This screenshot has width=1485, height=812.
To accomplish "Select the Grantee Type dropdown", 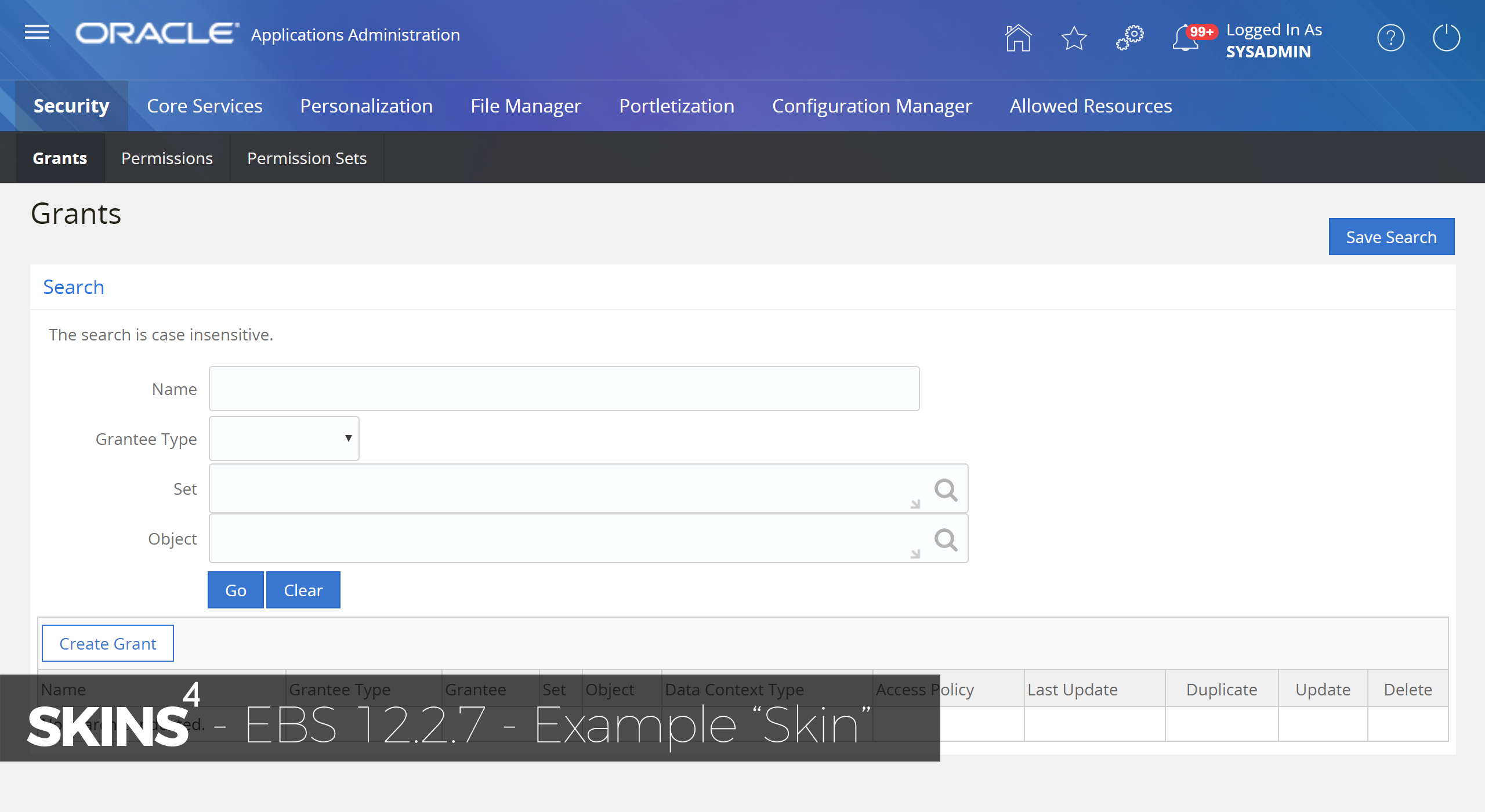I will 284,438.
